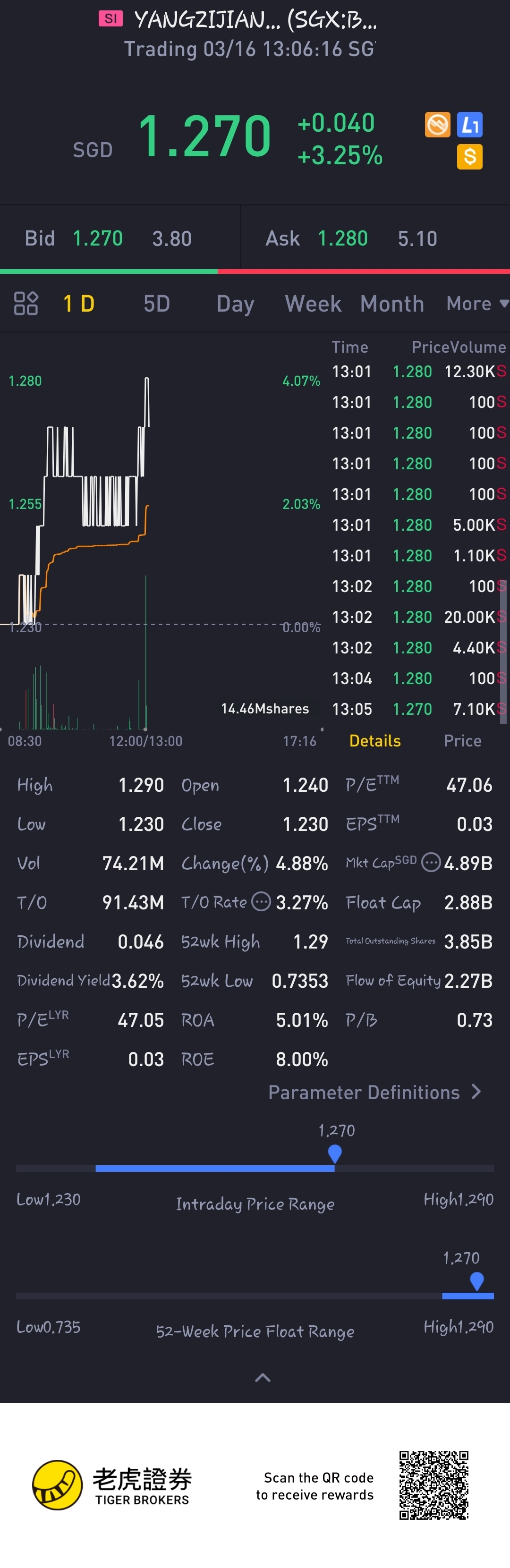Image resolution: width=510 pixels, height=1568 pixels.
Task: Open T/O Rate info bubble icon
Action: (x=261, y=901)
